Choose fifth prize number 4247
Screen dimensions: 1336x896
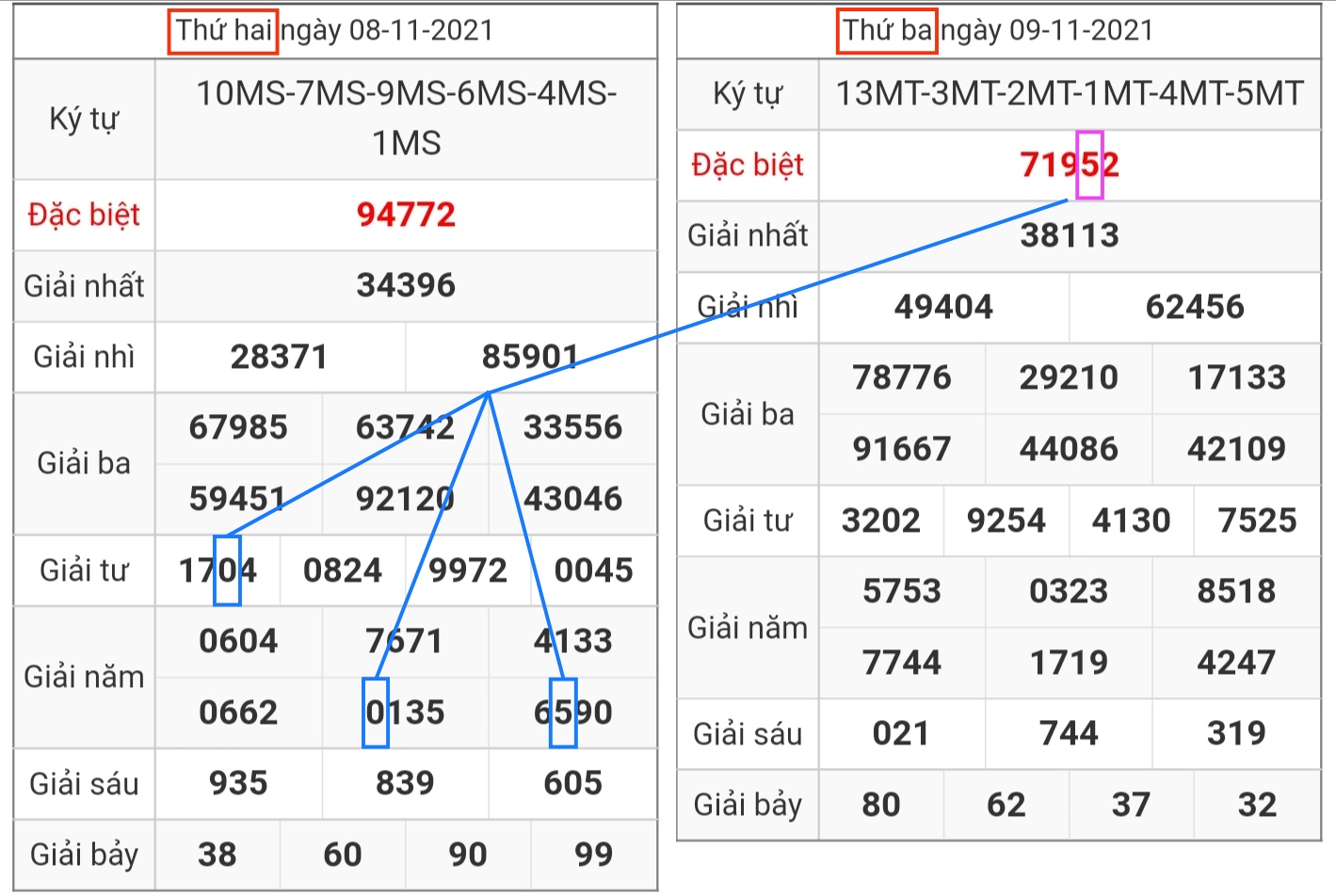click(1237, 663)
